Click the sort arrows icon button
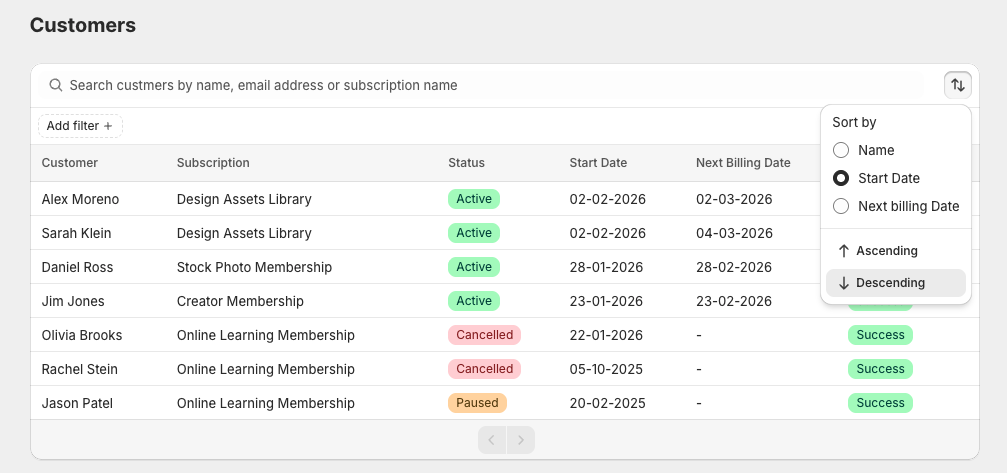The height and width of the screenshot is (473, 1007). click(957, 85)
